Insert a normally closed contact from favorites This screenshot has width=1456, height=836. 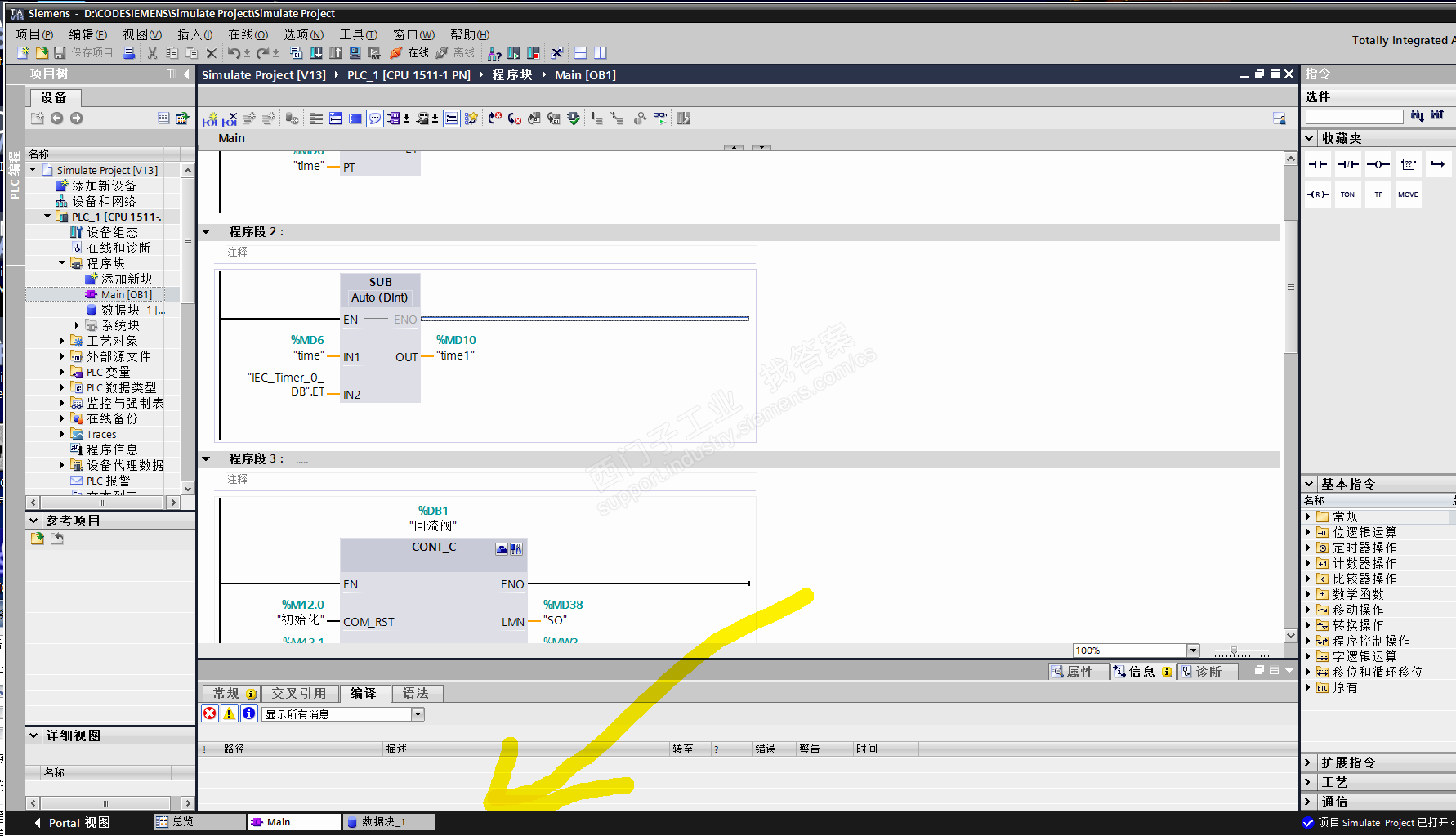[x=1348, y=164]
